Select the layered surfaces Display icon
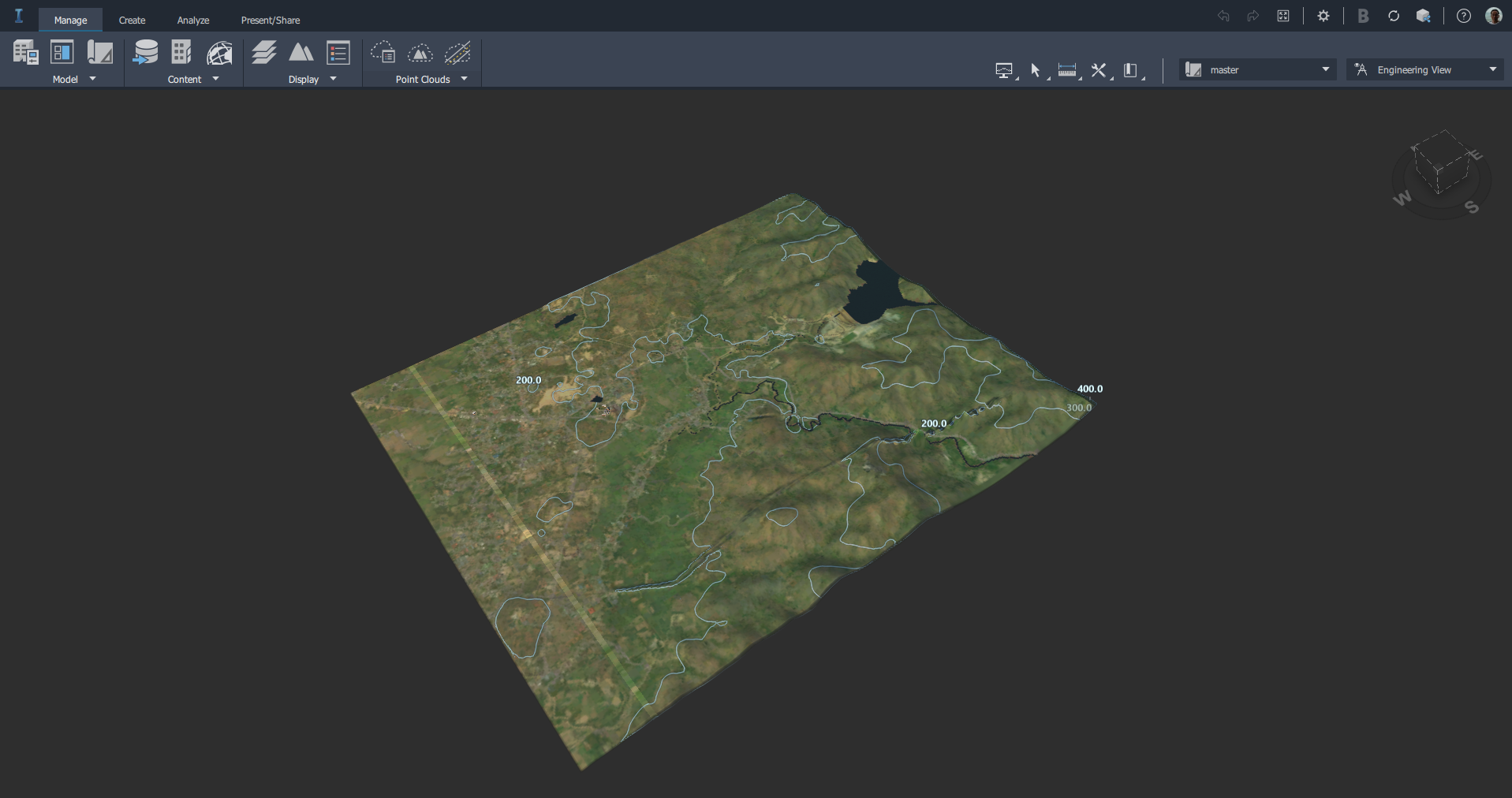 pos(263,52)
